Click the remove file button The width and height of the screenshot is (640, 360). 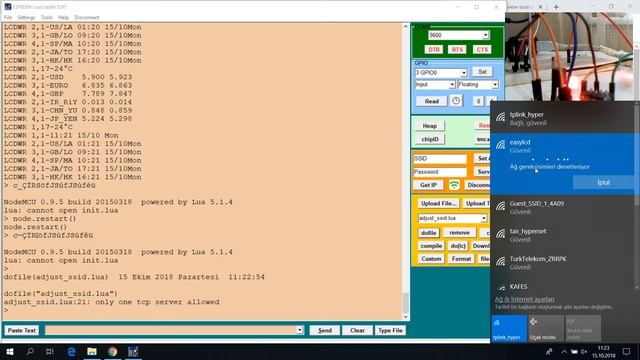[459, 233]
